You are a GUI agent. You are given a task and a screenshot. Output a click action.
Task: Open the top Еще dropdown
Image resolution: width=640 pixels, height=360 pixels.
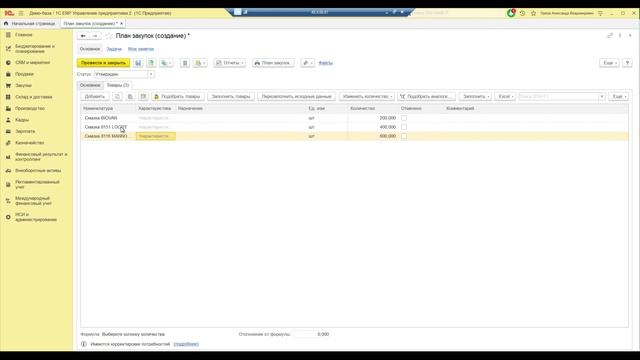[609, 63]
